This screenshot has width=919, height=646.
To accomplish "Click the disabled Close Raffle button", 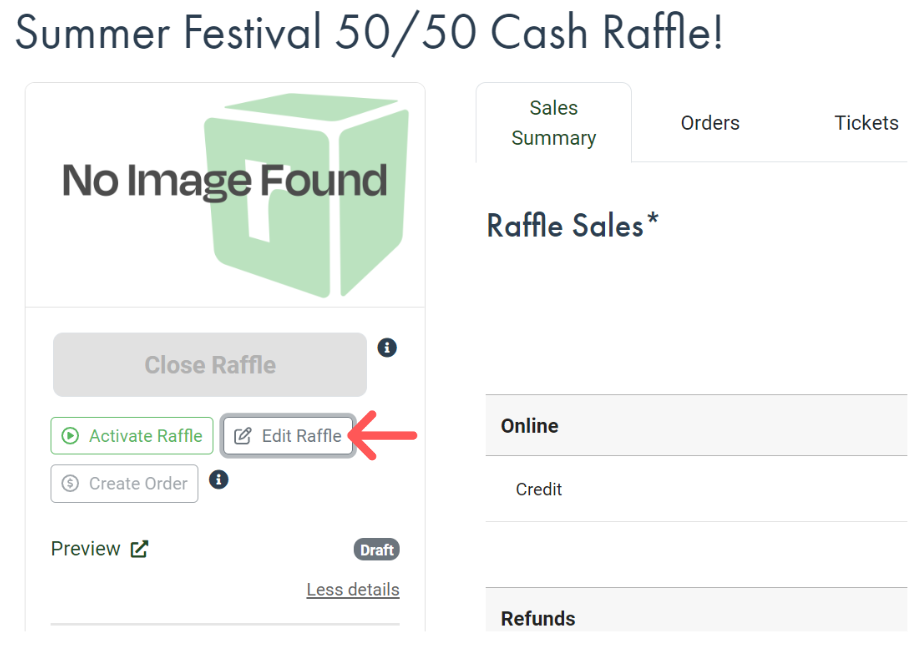I will tap(209, 364).
